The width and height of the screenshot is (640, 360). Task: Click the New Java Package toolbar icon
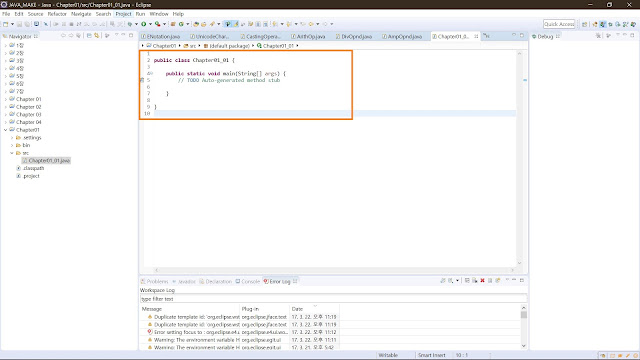173,24
